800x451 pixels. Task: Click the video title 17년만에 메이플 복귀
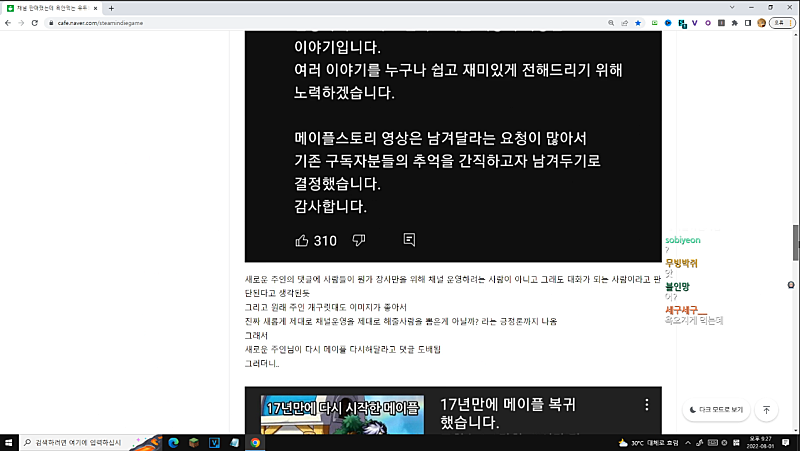508,413
